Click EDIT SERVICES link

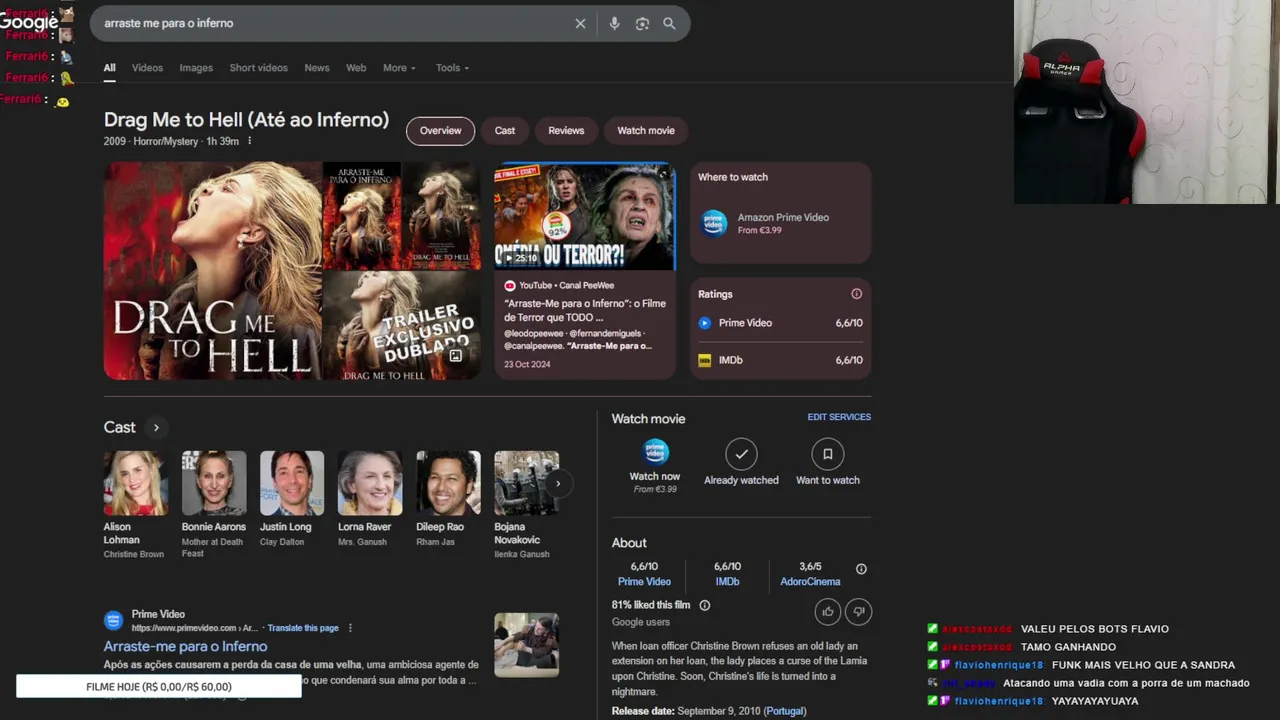tap(839, 417)
